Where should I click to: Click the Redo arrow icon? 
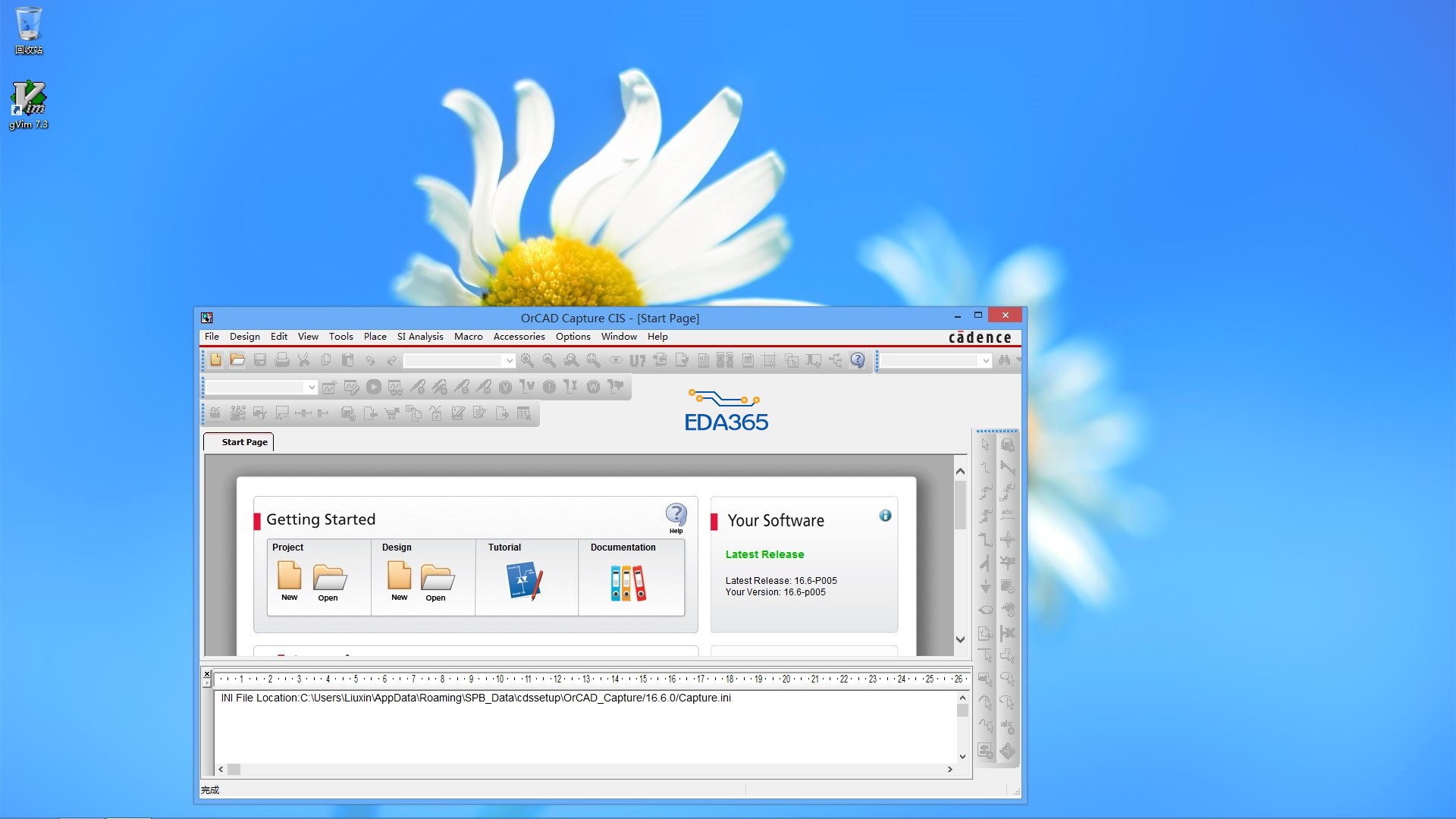392,360
